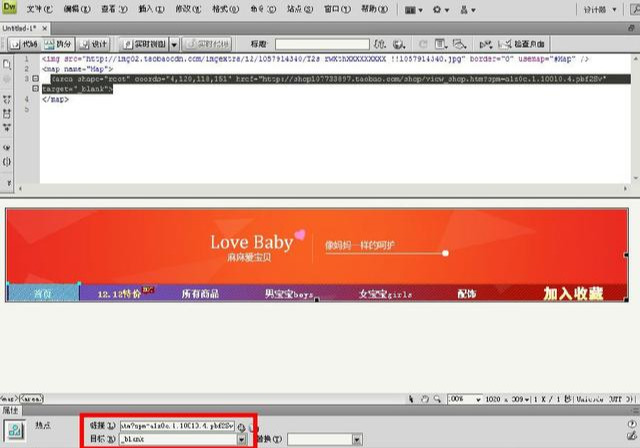640x448 pixels.
Task: Choose the Hand tool in status bar
Action: tap(424, 399)
